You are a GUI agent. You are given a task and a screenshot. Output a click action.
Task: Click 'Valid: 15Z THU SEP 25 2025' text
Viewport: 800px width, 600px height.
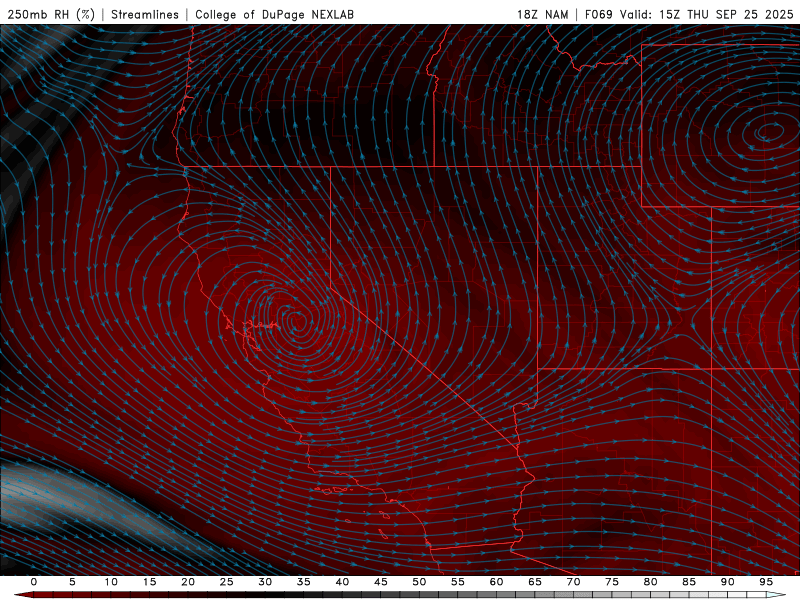tap(707, 14)
